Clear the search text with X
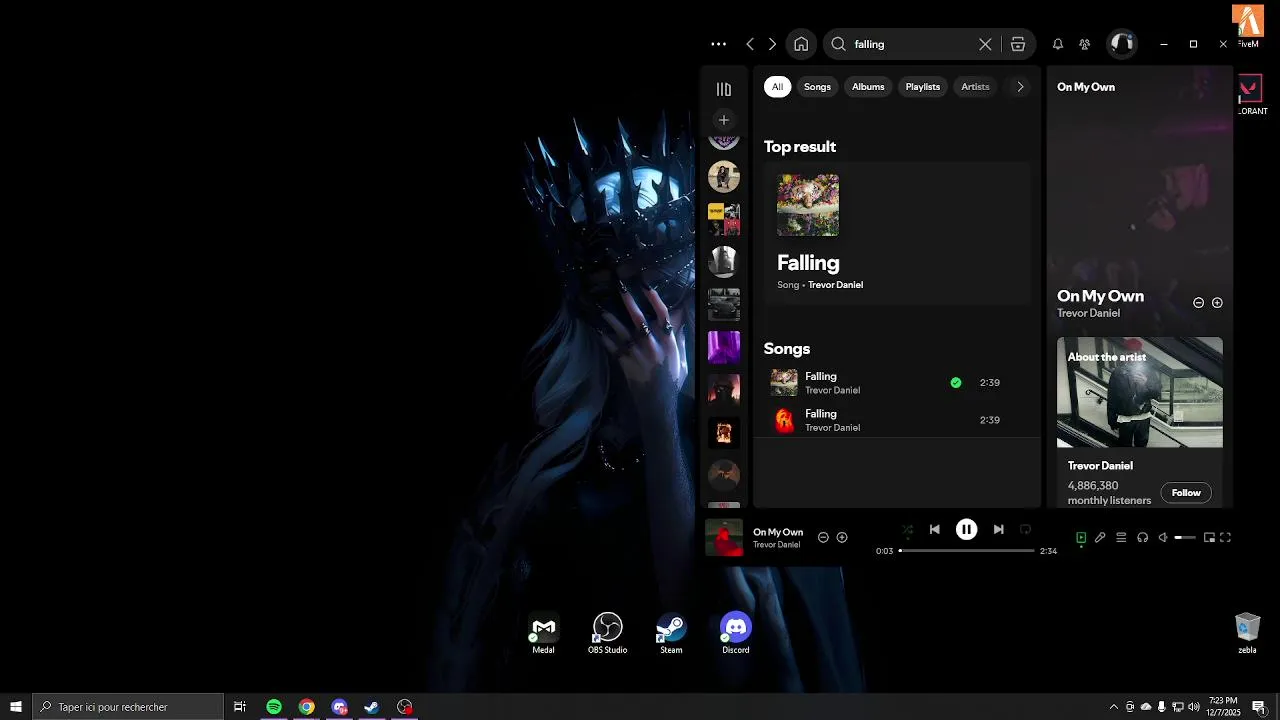The image size is (1280, 720). [x=985, y=44]
